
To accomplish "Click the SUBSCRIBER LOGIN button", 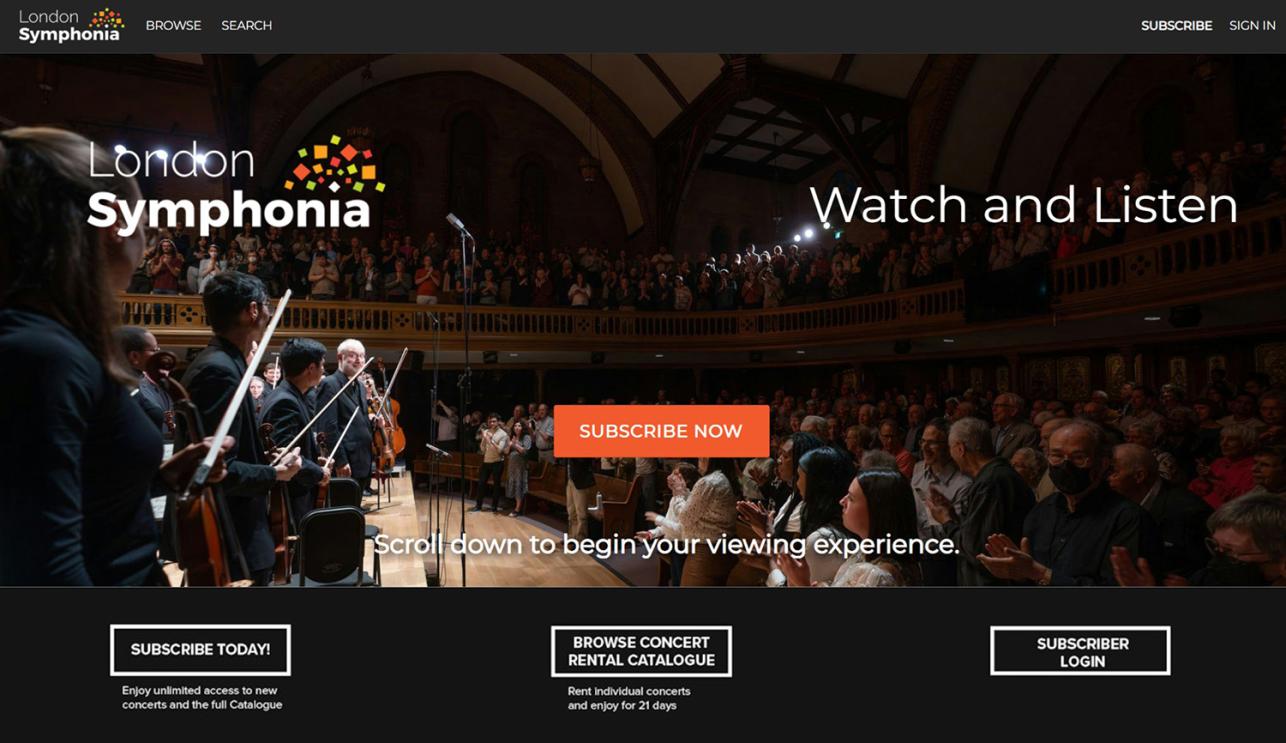I will coord(1080,651).
